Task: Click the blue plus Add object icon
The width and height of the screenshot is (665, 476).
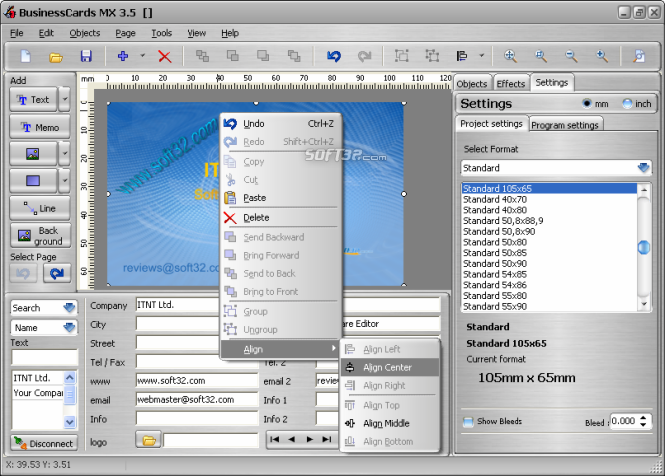Action: tap(123, 56)
